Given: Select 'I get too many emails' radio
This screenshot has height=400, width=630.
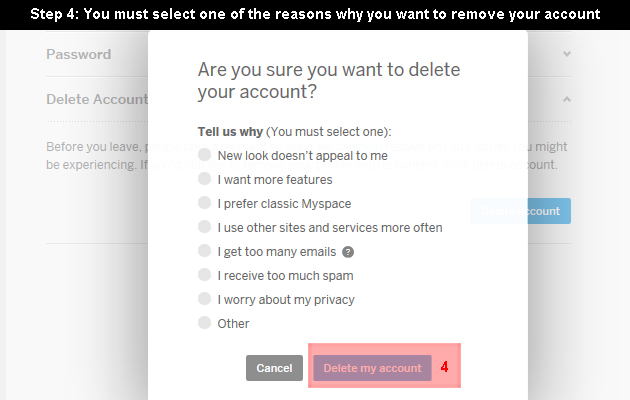Looking at the screenshot, I should (205, 251).
